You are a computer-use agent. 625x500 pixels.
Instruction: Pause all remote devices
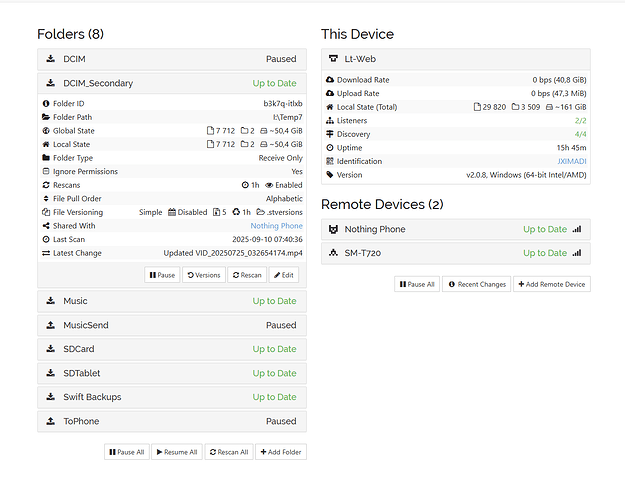[x=416, y=284]
